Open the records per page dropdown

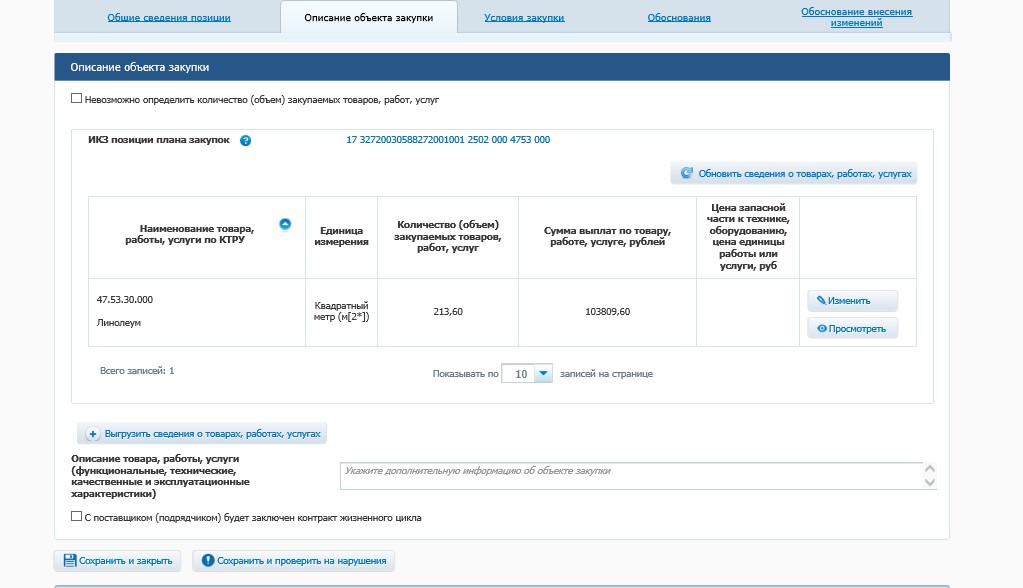pyautogui.click(x=543, y=373)
